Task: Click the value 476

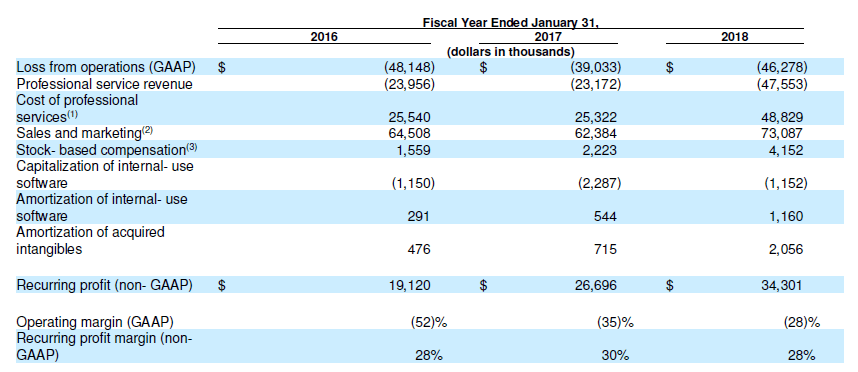Action: 420,249
